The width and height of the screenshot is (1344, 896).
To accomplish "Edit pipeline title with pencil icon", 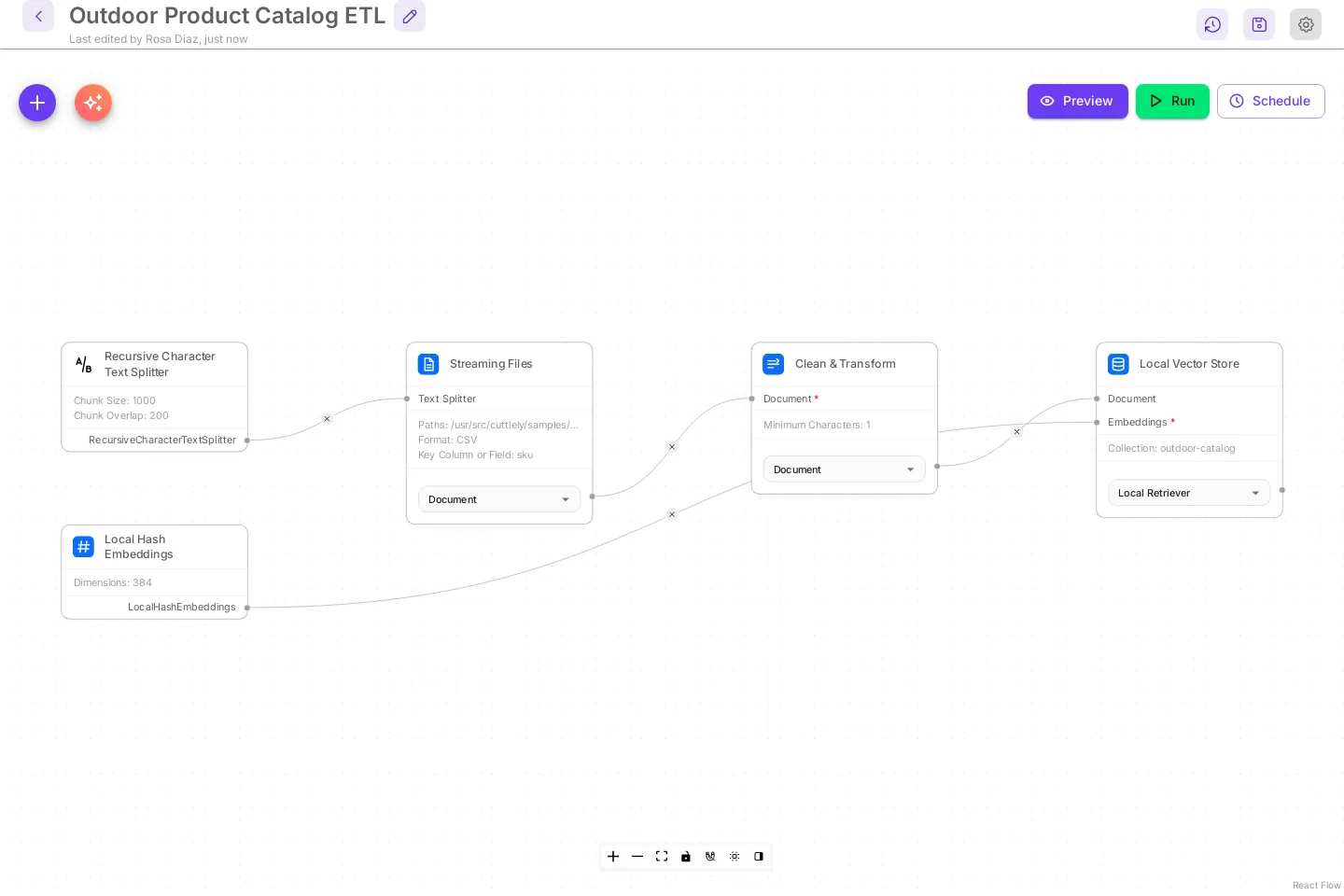I will [x=410, y=16].
